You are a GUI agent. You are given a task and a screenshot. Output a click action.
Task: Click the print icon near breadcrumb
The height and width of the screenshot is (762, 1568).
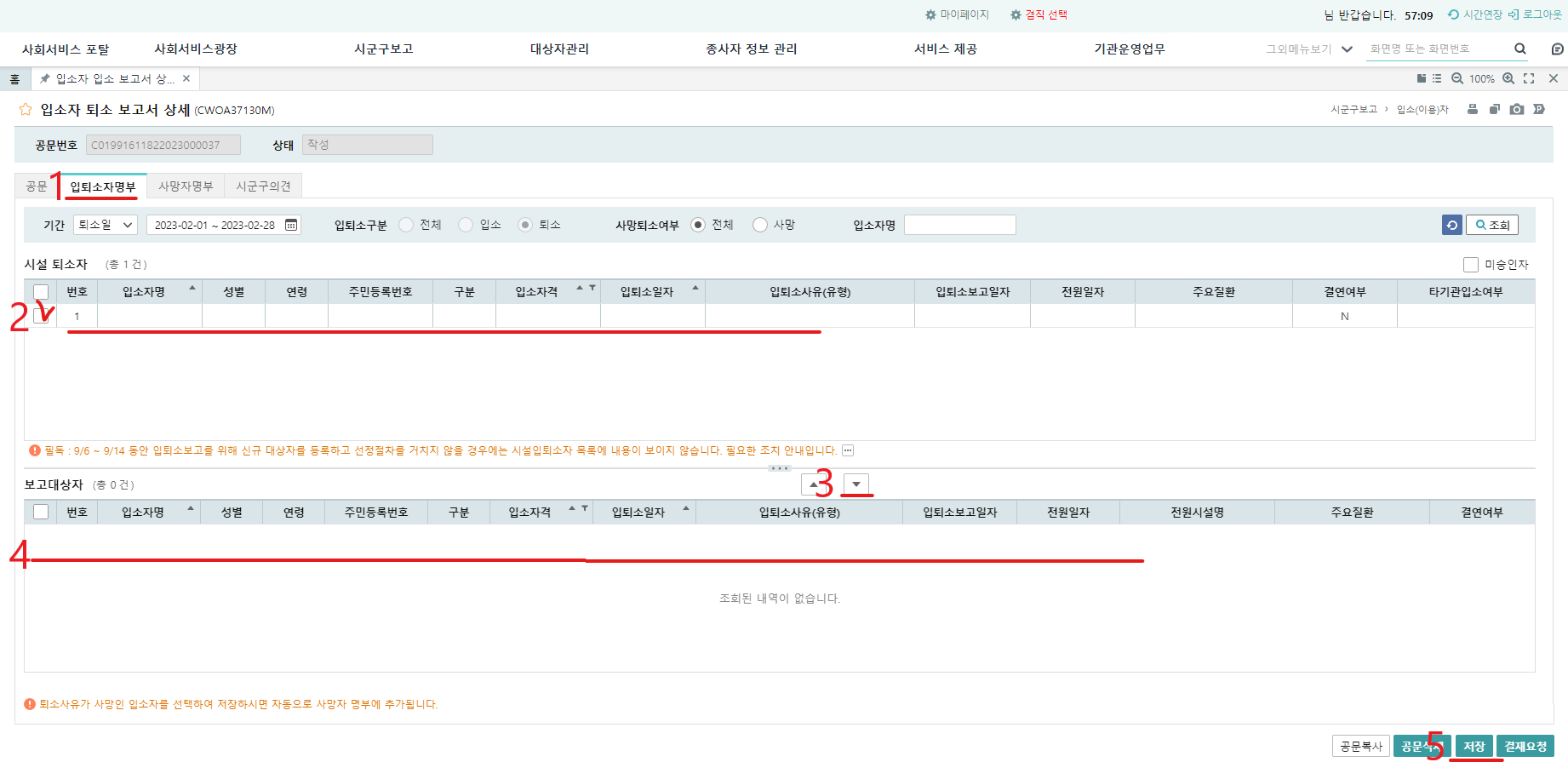(1473, 109)
